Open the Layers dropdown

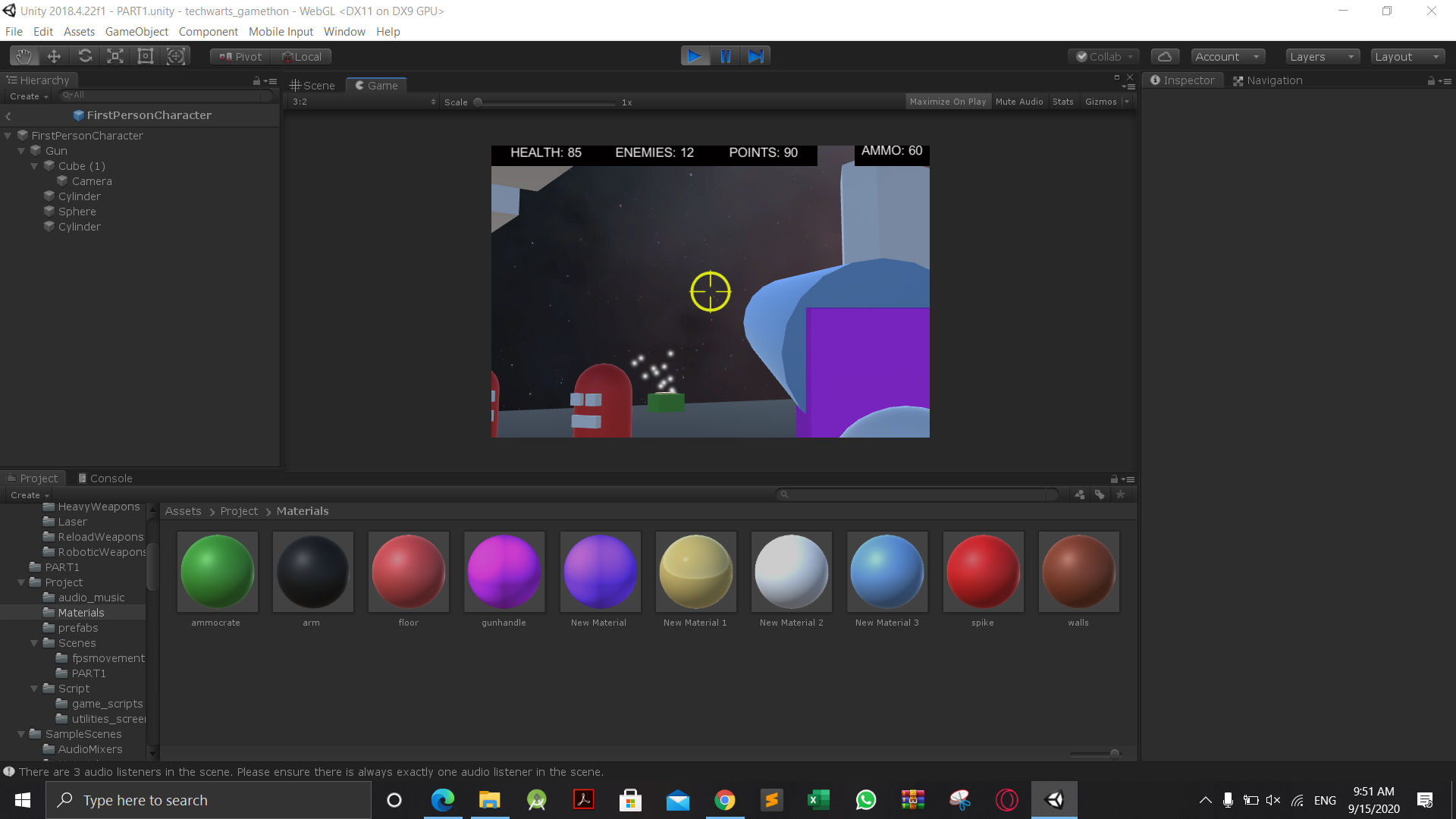1322,57
